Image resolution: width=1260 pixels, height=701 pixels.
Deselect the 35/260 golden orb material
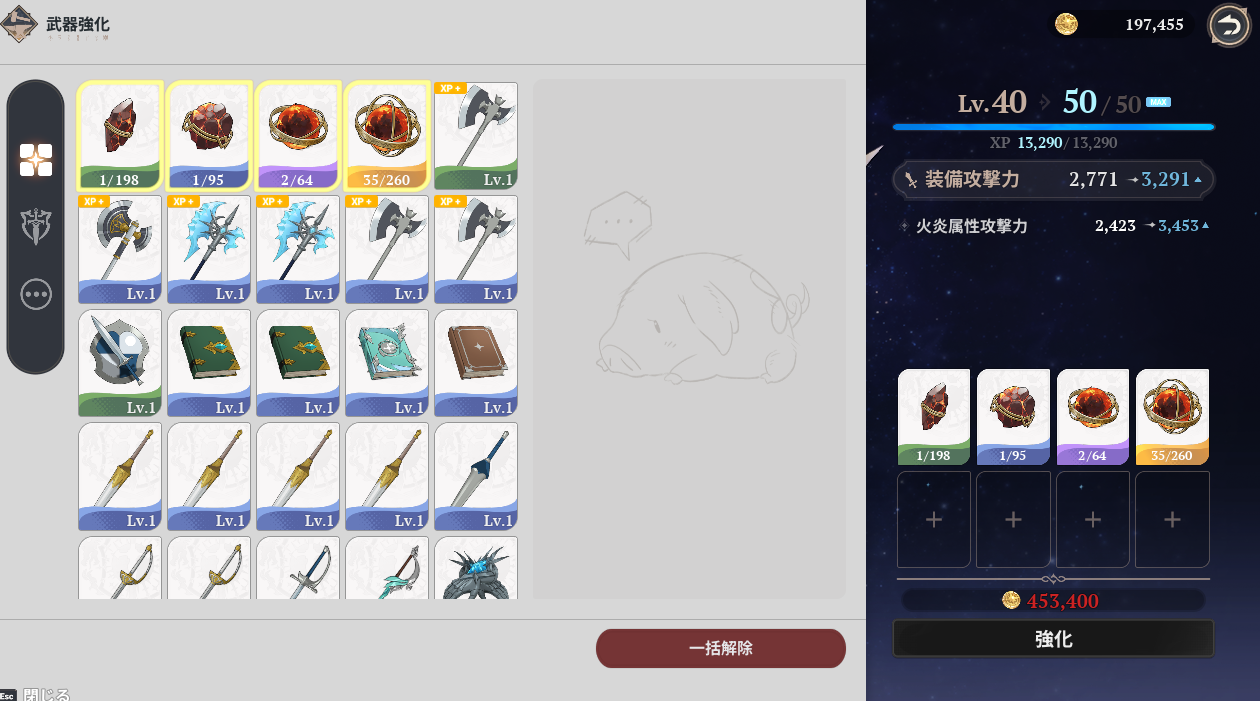point(387,136)
